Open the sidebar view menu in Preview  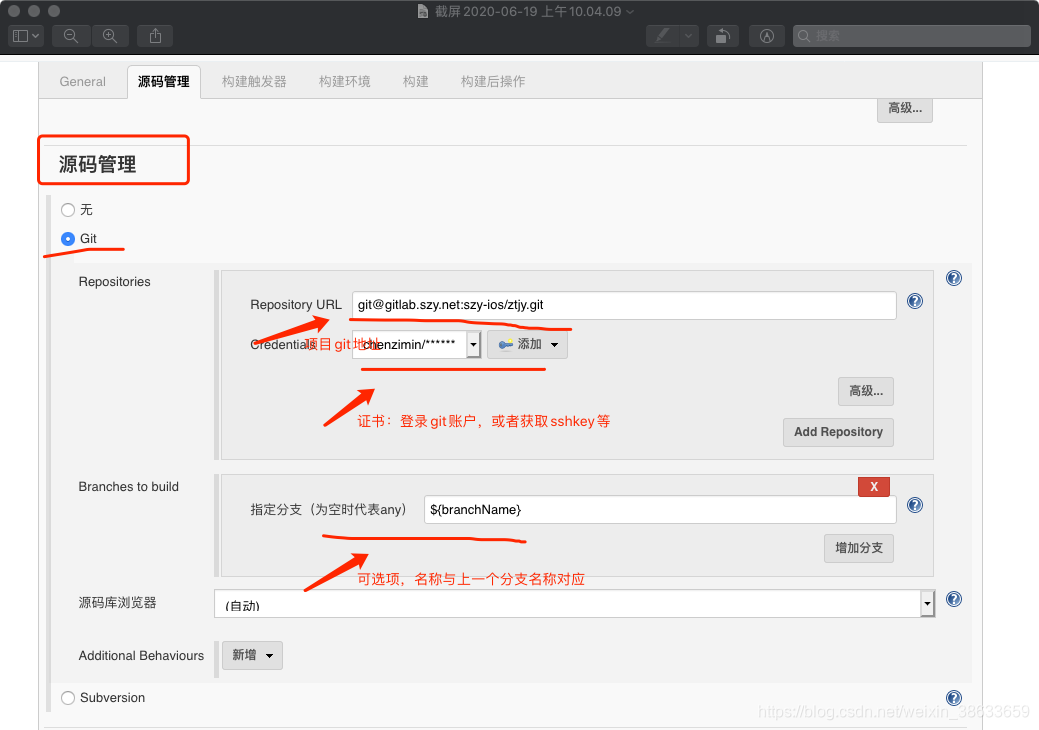[x=26, y=36]
